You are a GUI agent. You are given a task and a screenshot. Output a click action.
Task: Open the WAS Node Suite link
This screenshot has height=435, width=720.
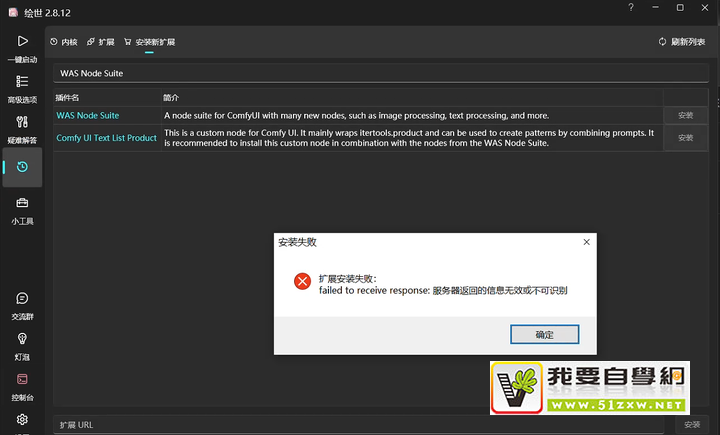tap(88, 116)
